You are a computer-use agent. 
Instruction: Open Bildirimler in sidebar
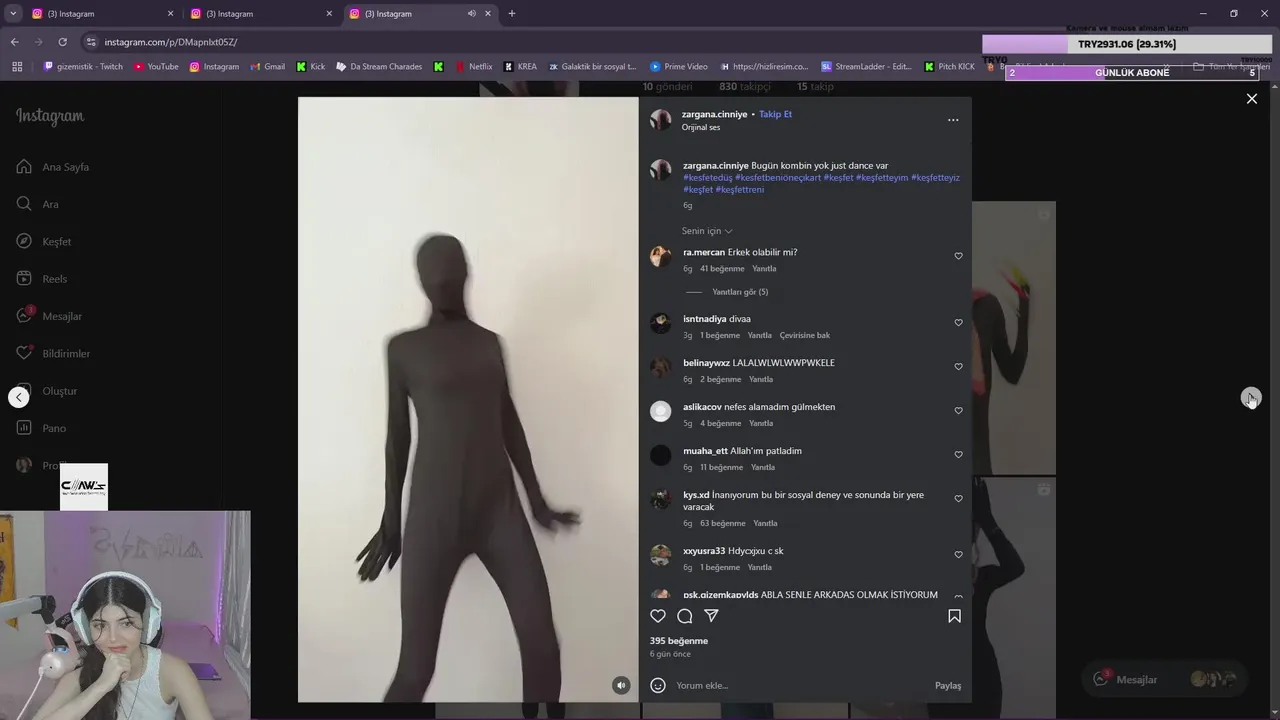tap(53, 353)
